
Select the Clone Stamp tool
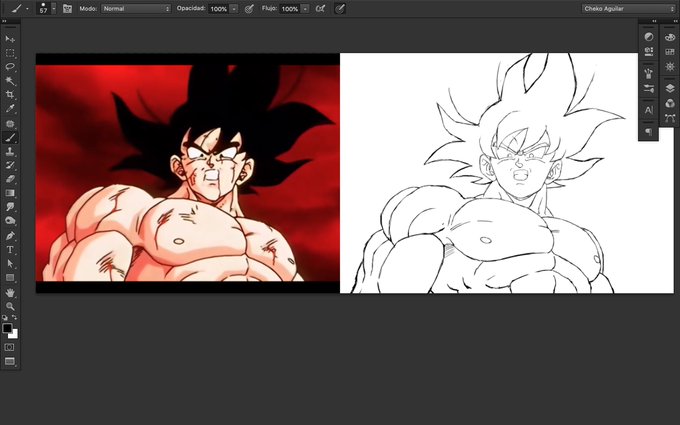pos(10,151)
